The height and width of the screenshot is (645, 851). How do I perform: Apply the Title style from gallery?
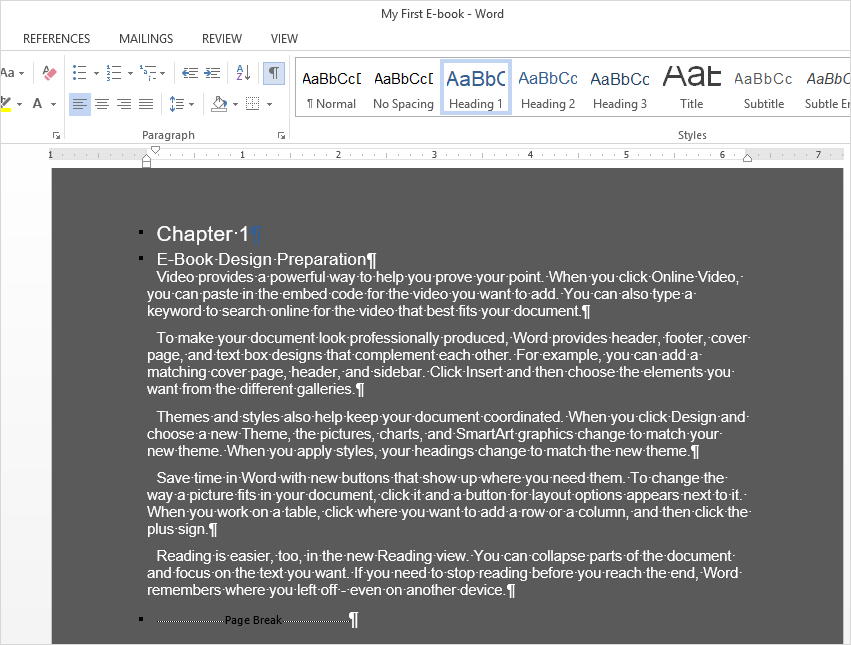[692, 87]
